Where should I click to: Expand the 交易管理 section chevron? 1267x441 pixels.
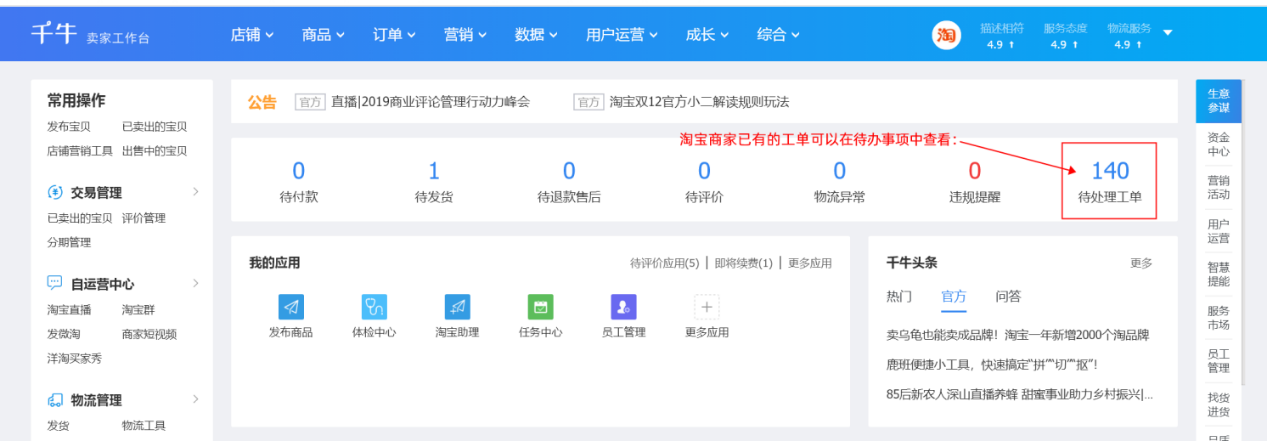pyautogui.click(x=195, y=191)
